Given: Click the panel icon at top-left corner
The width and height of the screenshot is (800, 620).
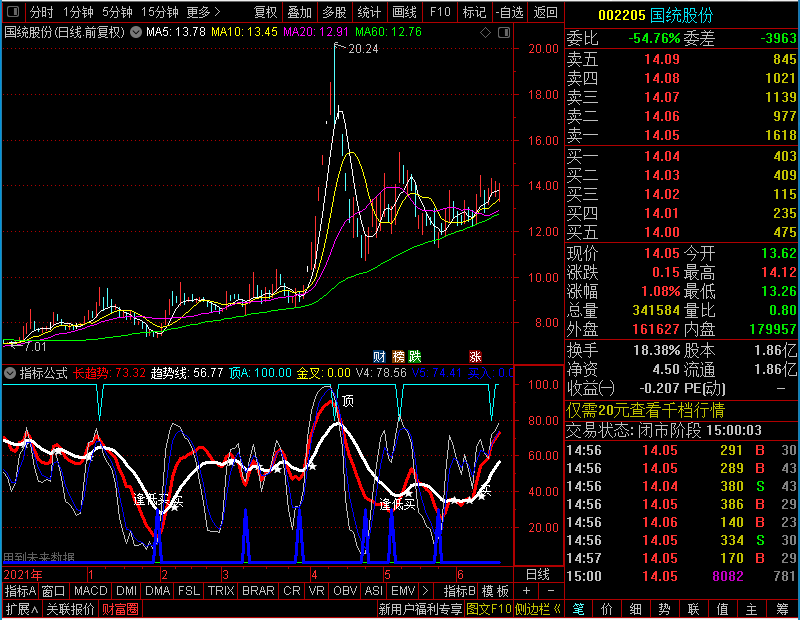Looking at the screenshot, I should 13,11.
